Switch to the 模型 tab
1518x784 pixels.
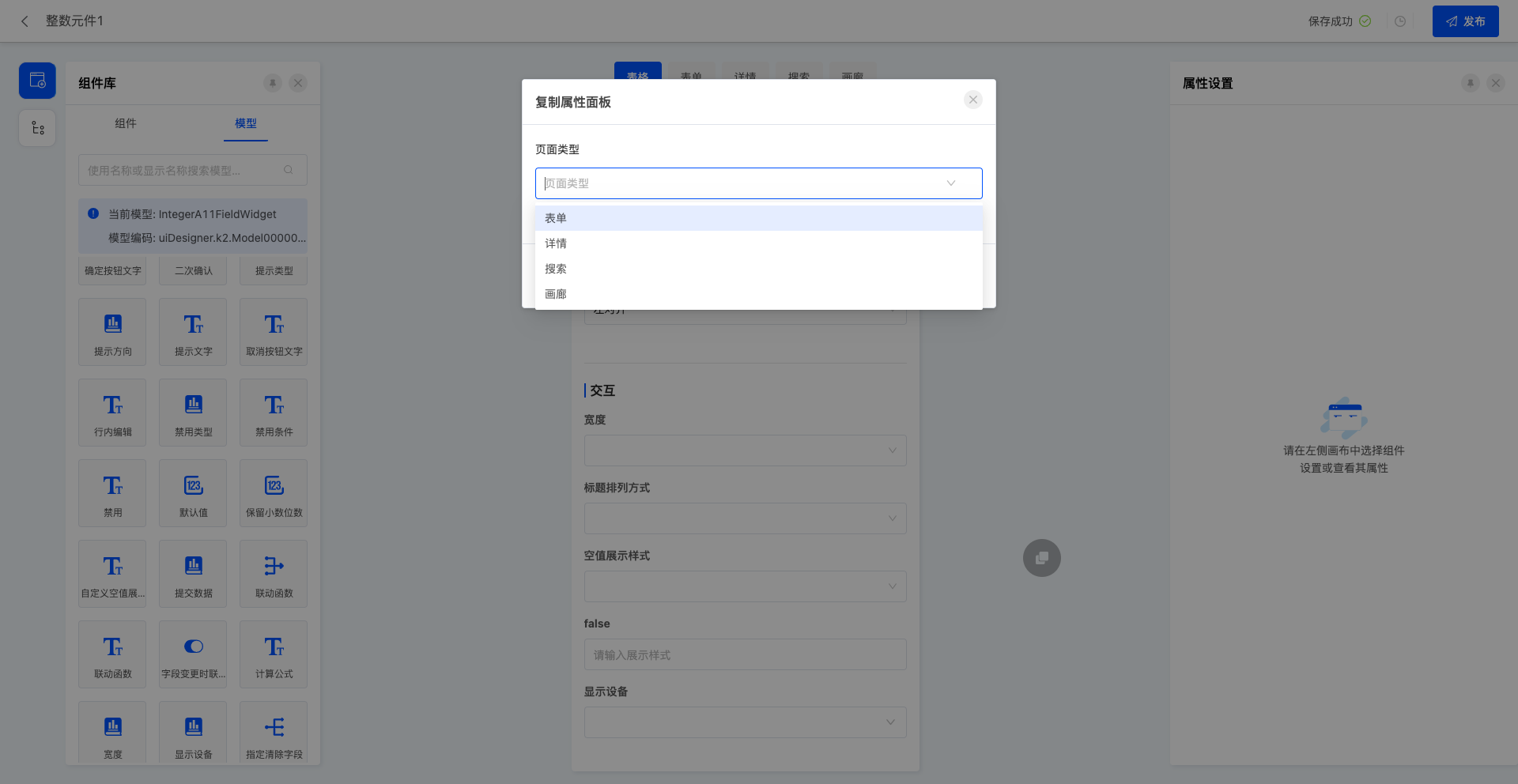pyautogui.click(x=245, y=123)
